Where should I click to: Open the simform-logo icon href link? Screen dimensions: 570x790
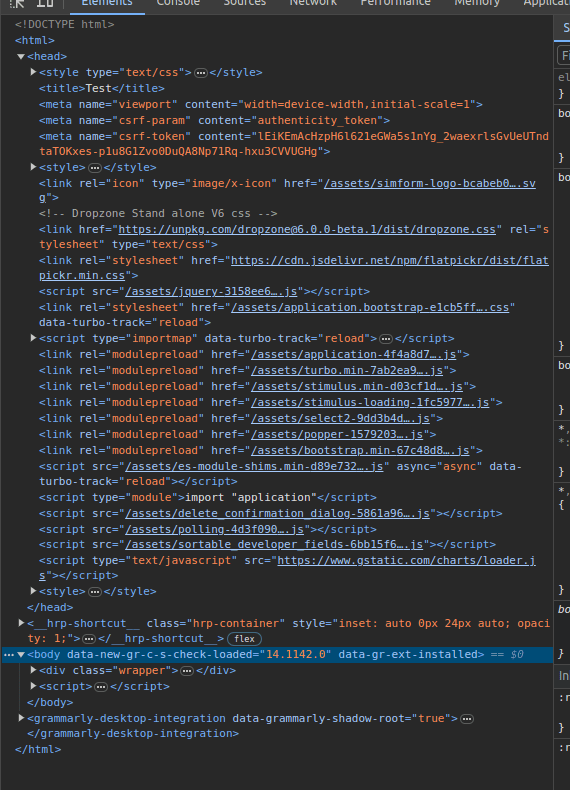pyautogui.click(x=429, y=183)
